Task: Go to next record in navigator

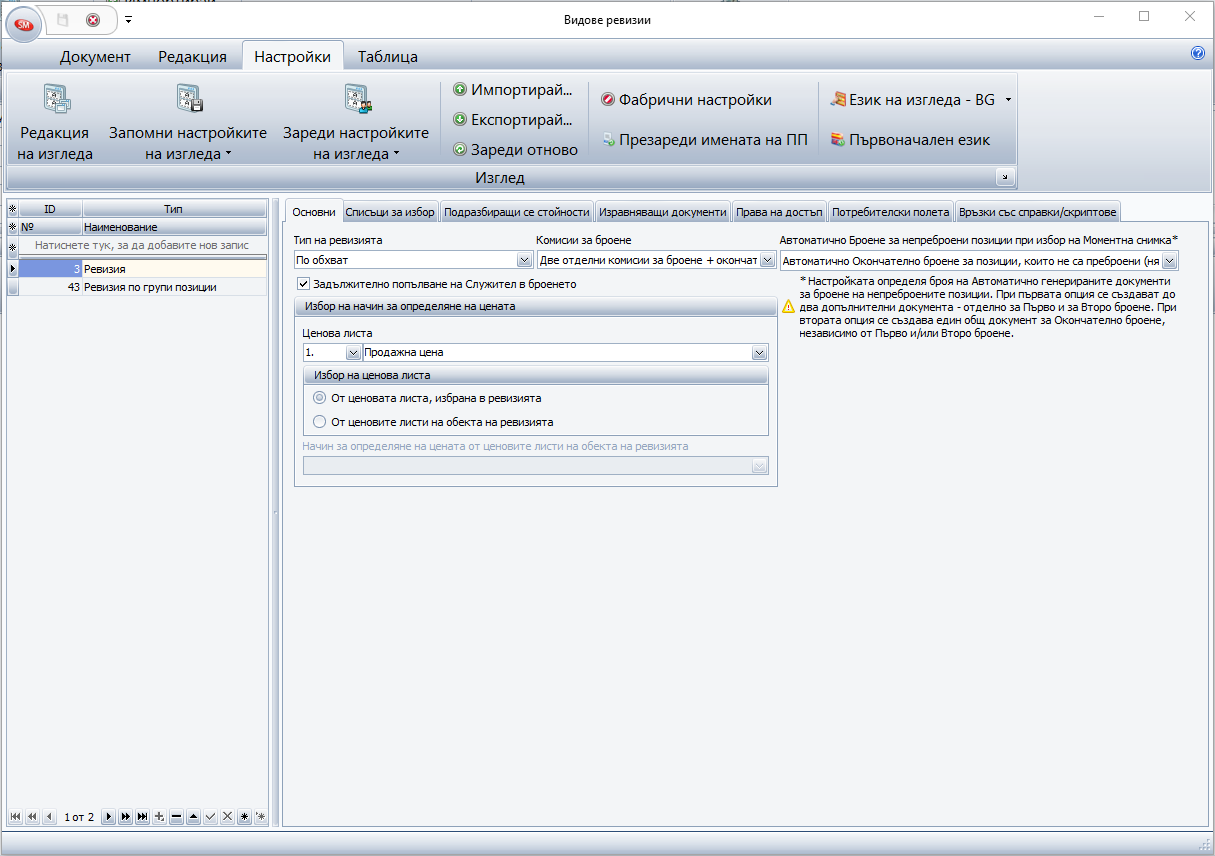Action: pos(109,817)
